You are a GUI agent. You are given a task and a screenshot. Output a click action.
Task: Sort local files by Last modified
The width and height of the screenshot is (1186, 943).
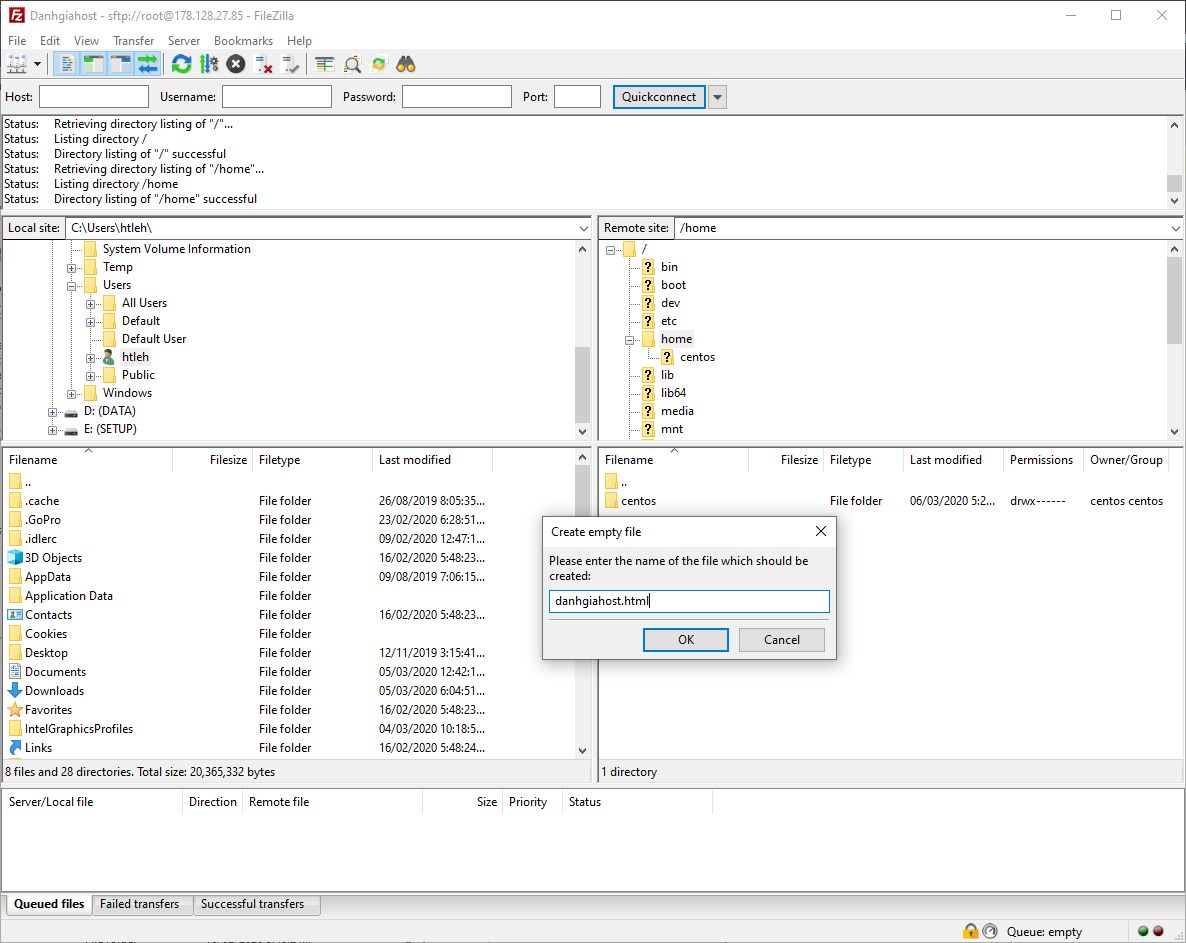[x=432, y=460]
